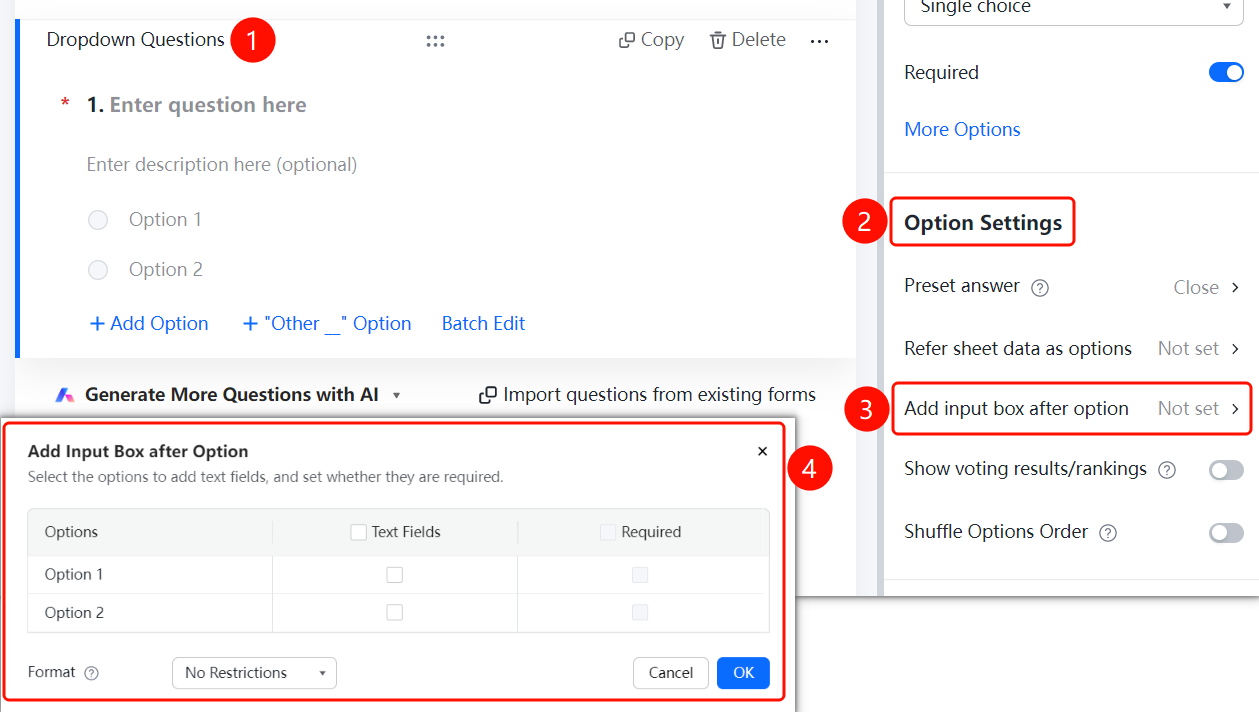Copy the dropdown question
Screen dimensions: 1259x712
coord(651,40)
